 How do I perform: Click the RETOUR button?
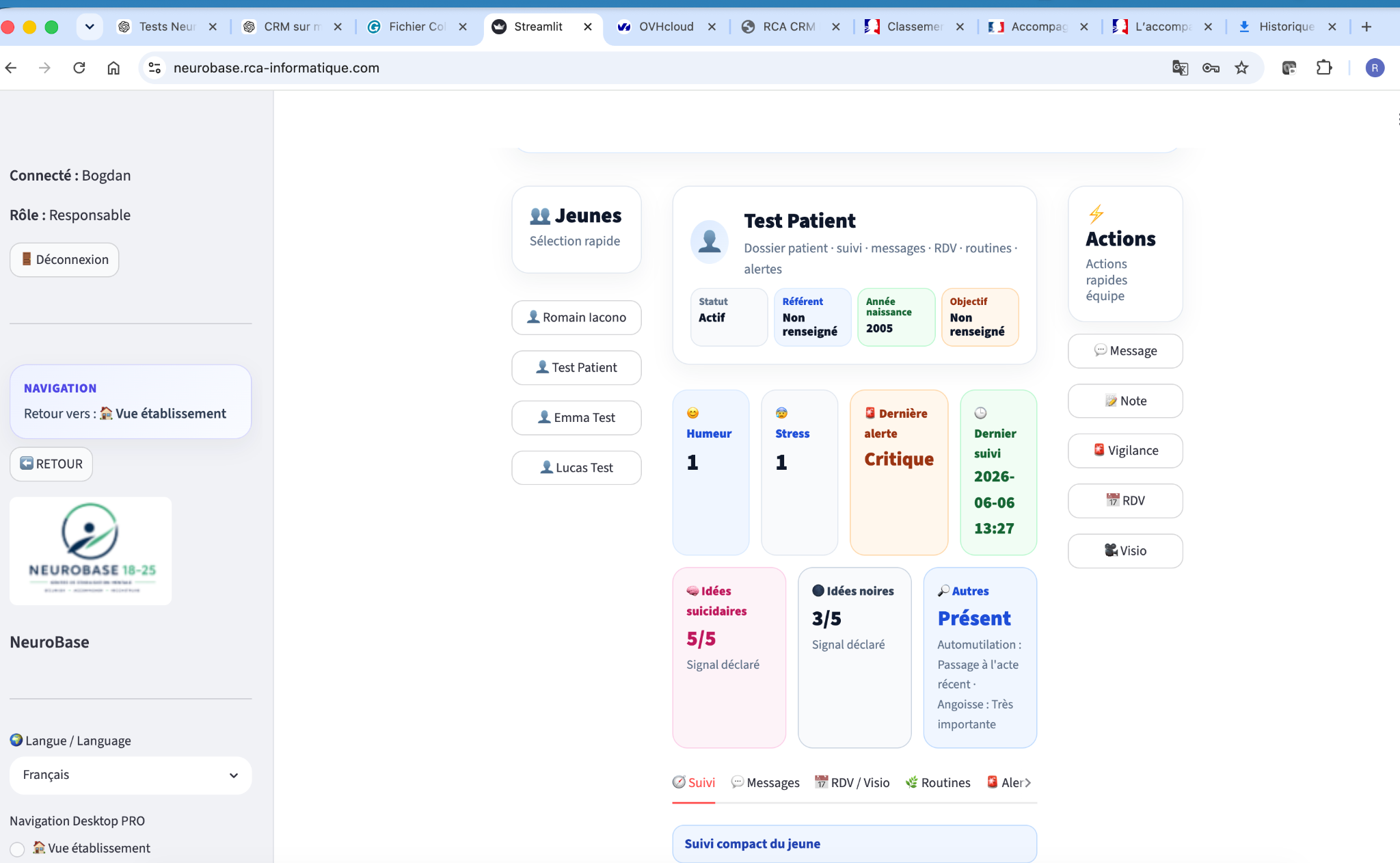point(51,464)
